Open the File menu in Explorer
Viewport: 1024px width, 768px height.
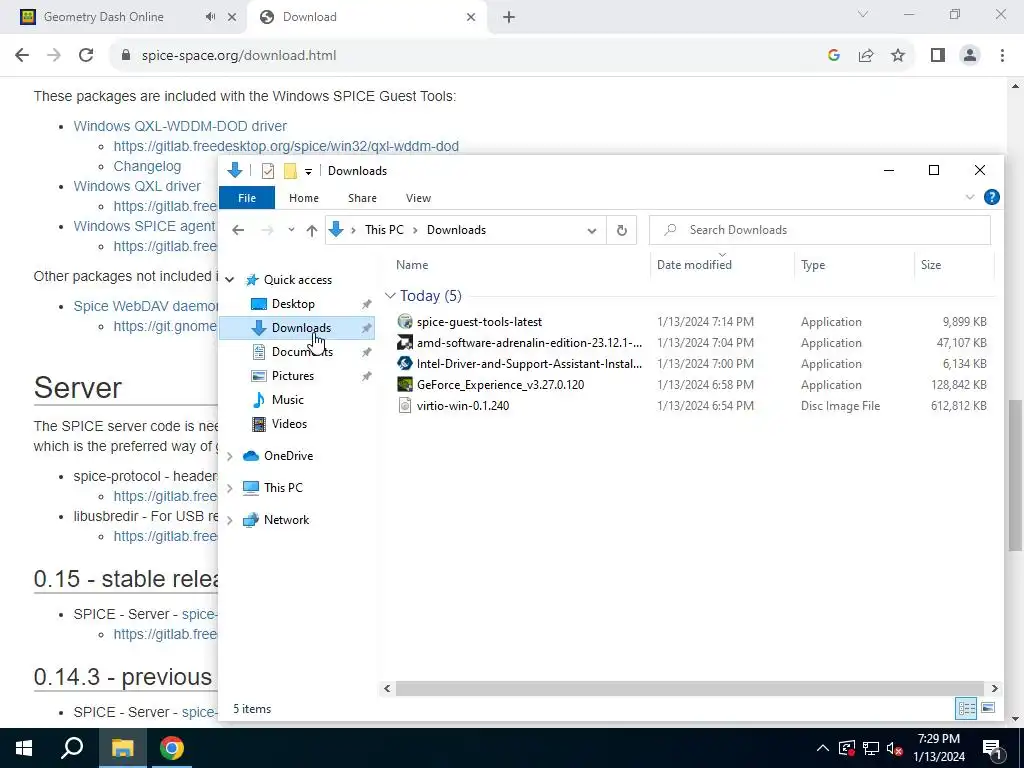(x=247, y=198)
